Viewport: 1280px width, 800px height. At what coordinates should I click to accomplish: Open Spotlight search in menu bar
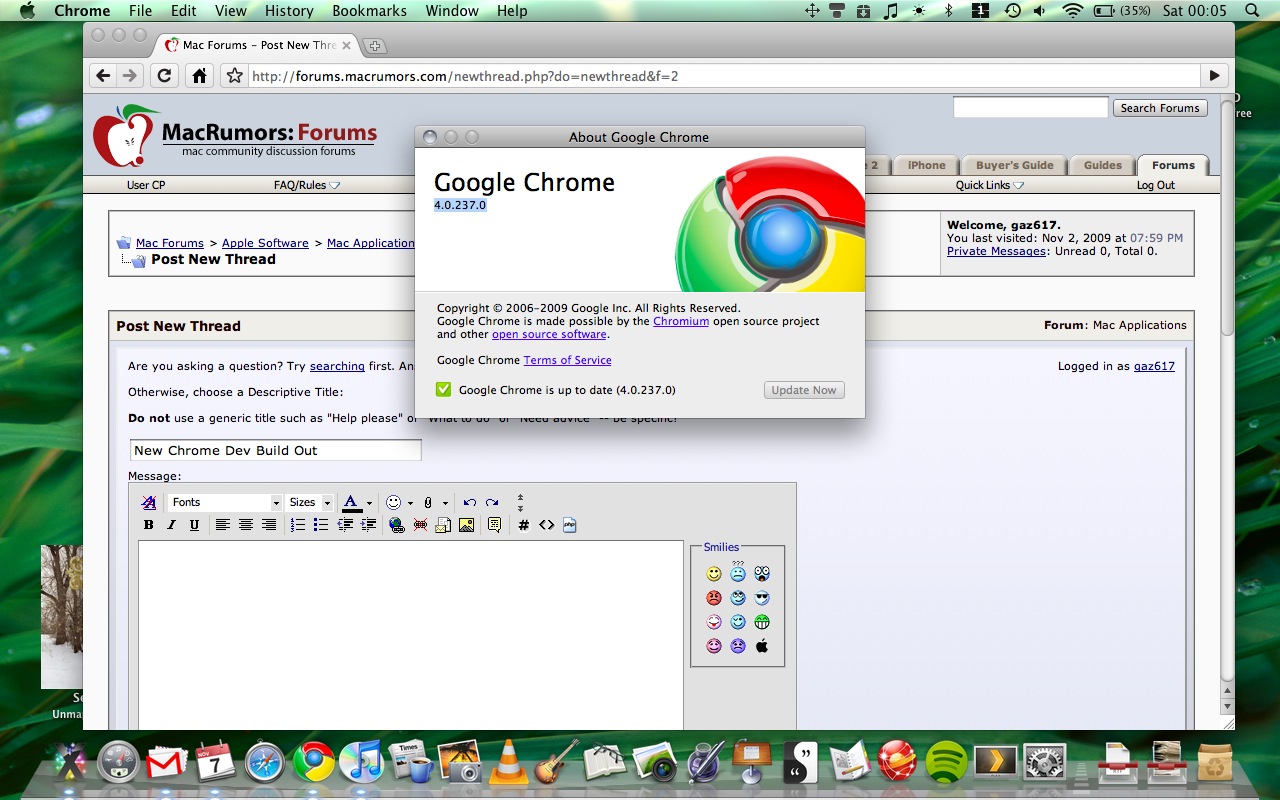click(1253, 11)
